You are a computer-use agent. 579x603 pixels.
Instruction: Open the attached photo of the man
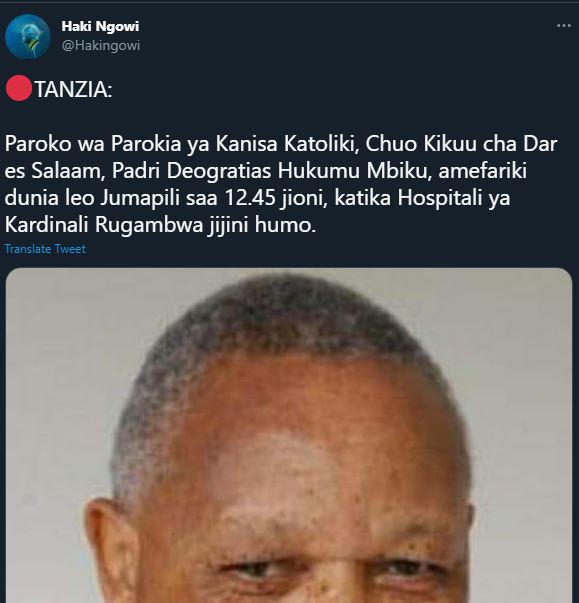pos(289,435)
